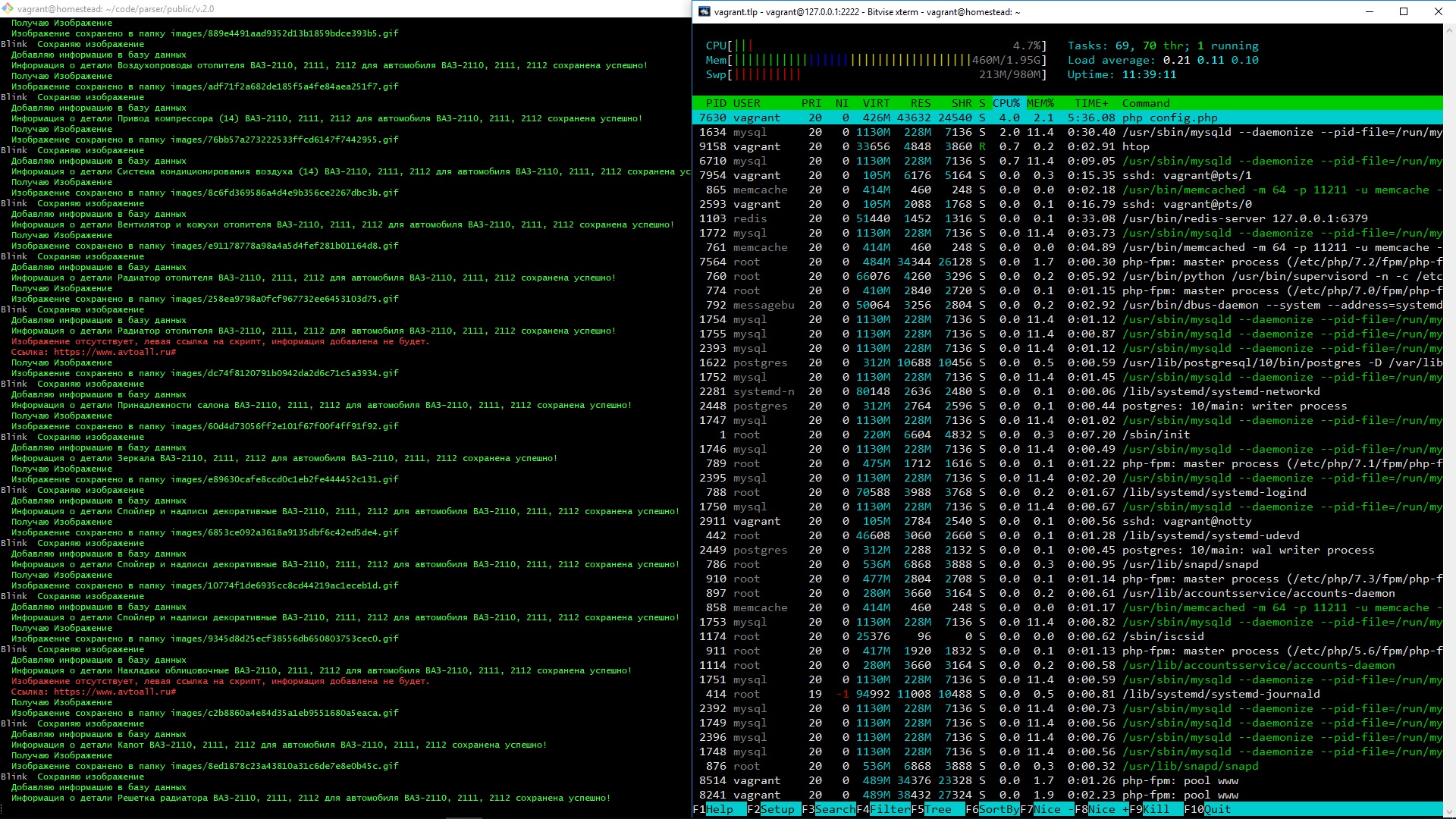Select postgres main process row PID 1622
The width and height of the screenshot is (1456, 819).
pyautogui.click(x=1067, y=362)
